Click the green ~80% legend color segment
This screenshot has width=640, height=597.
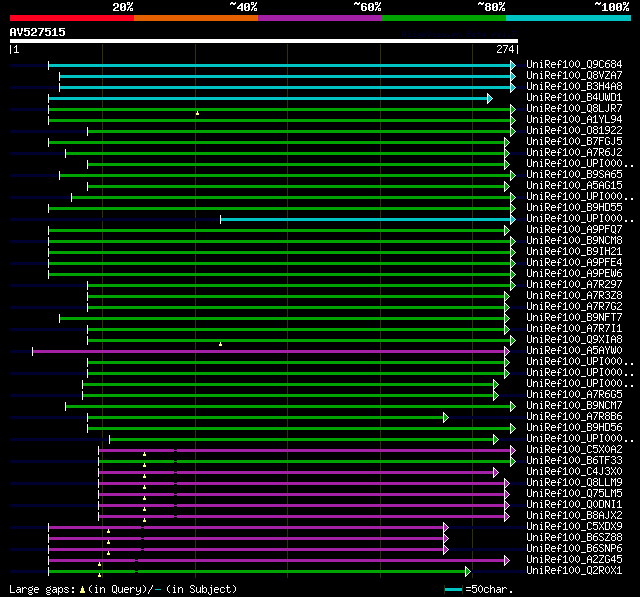[x=444, y=18]
